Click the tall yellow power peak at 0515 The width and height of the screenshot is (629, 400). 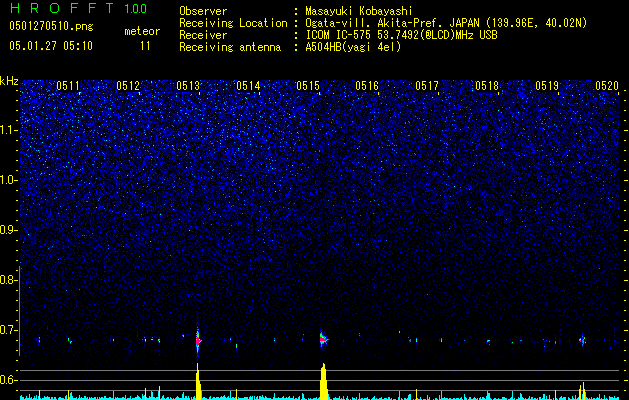[x=324, y=381]
